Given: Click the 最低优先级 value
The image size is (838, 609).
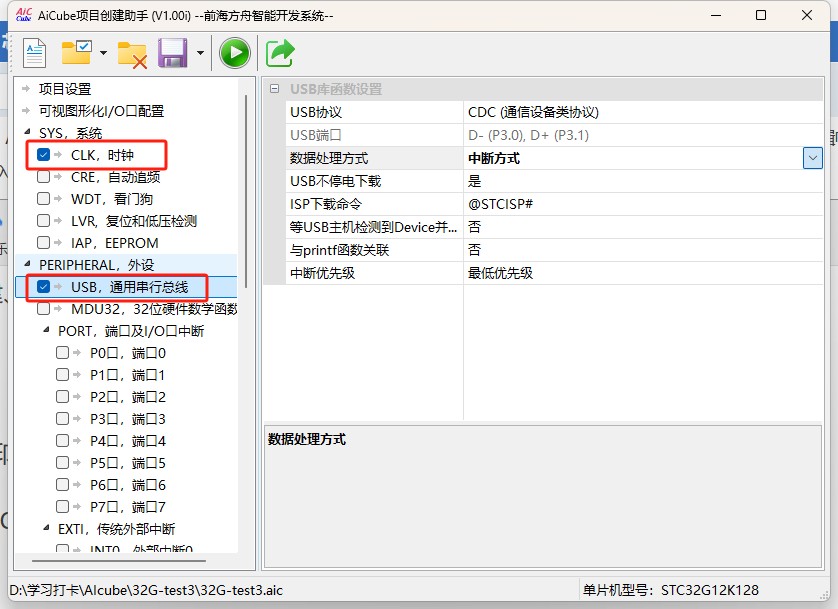Looking at the screenshot, I should click(500, 273).
